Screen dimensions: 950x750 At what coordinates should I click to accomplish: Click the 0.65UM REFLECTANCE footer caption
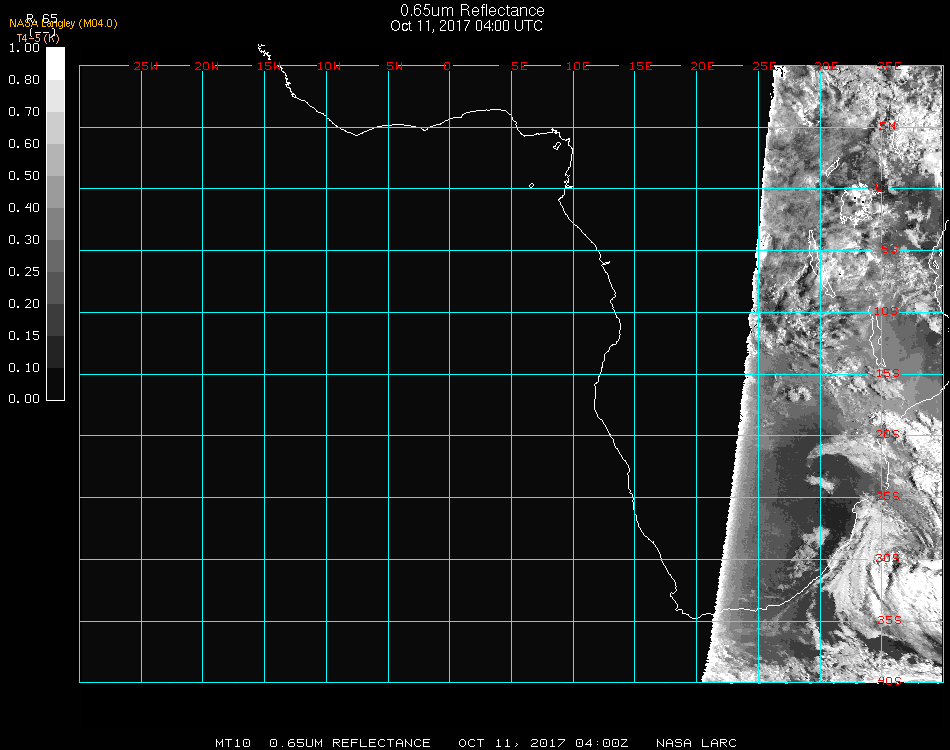[350, 743]
